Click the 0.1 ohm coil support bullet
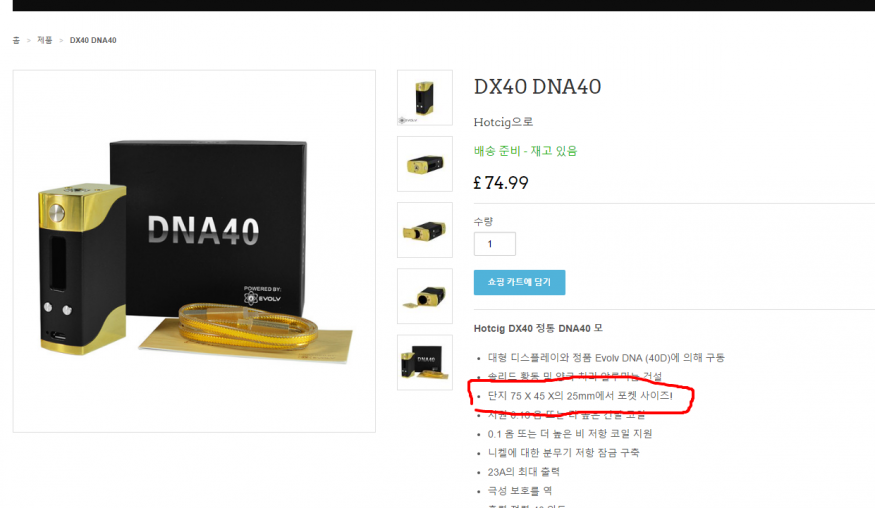 (x=570, y=434)
